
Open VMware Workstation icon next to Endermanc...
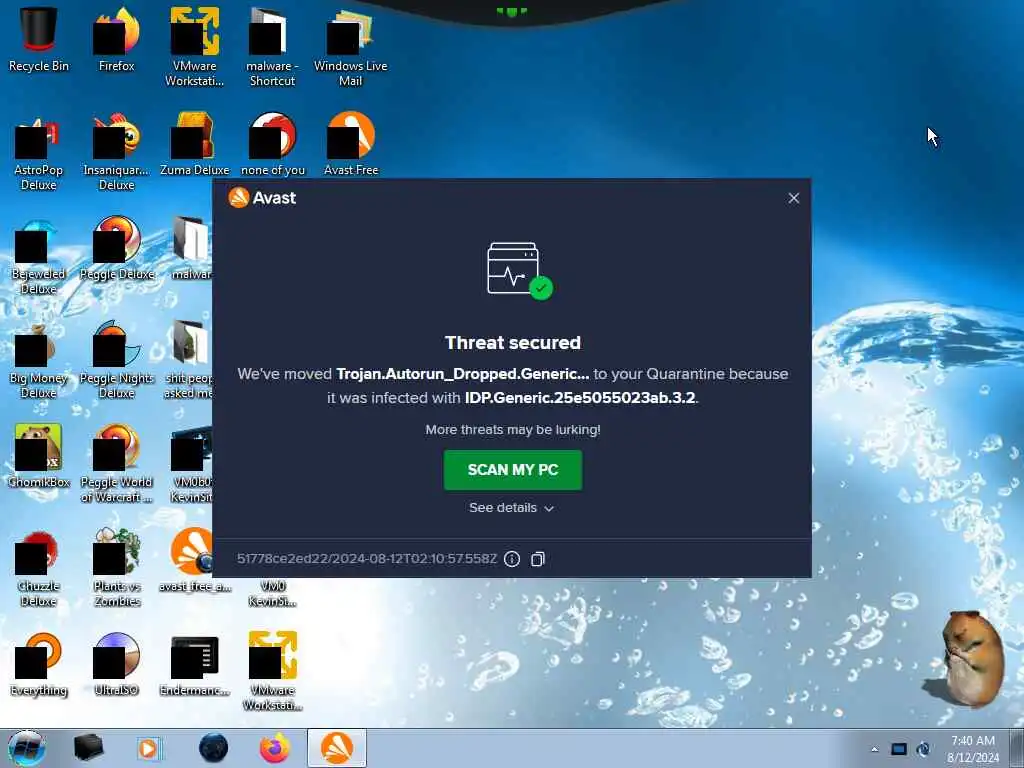[272, 671]
